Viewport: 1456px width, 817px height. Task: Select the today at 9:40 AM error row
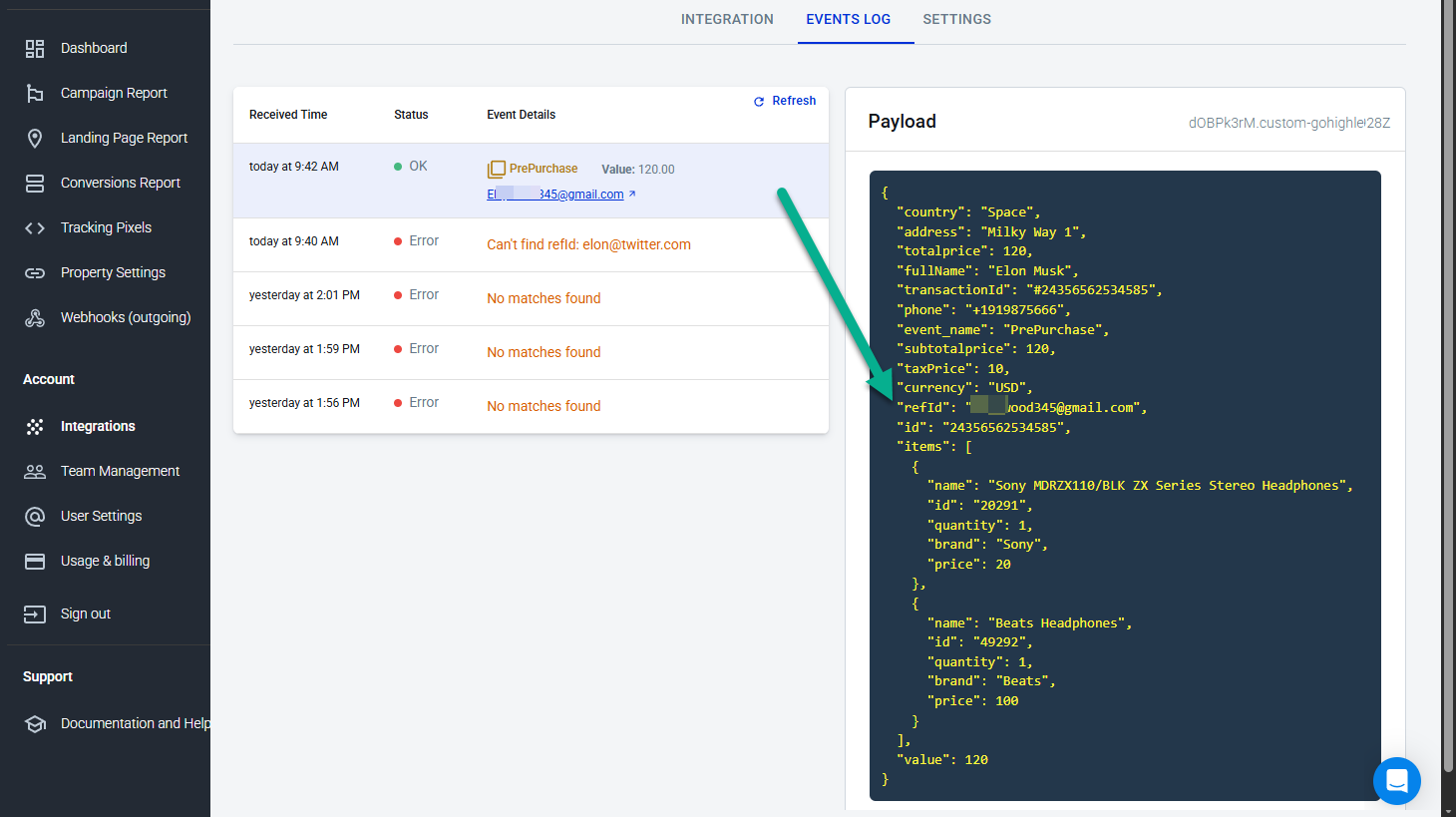coord(531,244)
